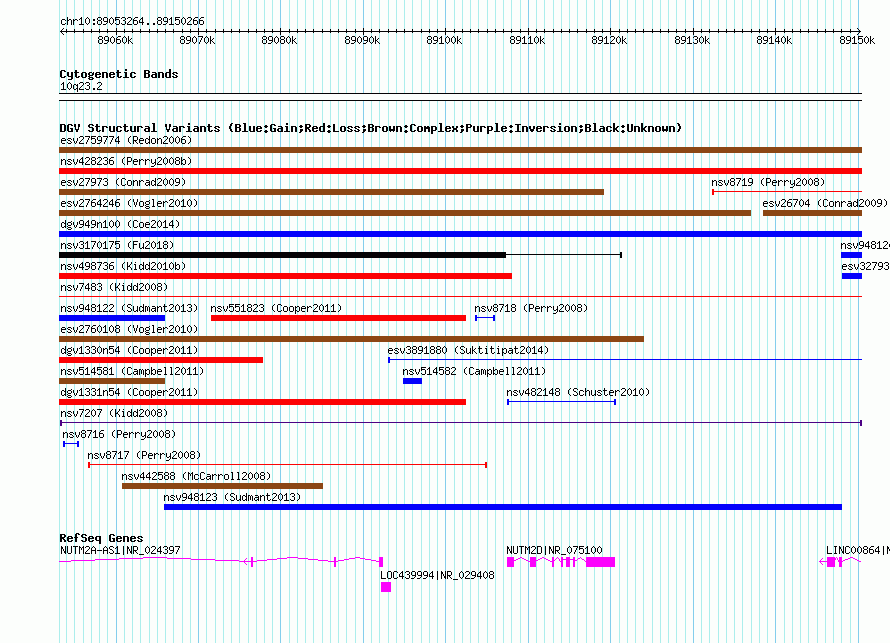Click the 89100k ruler tick label
The height and width of the screenshot is (643, 890).
444,40
